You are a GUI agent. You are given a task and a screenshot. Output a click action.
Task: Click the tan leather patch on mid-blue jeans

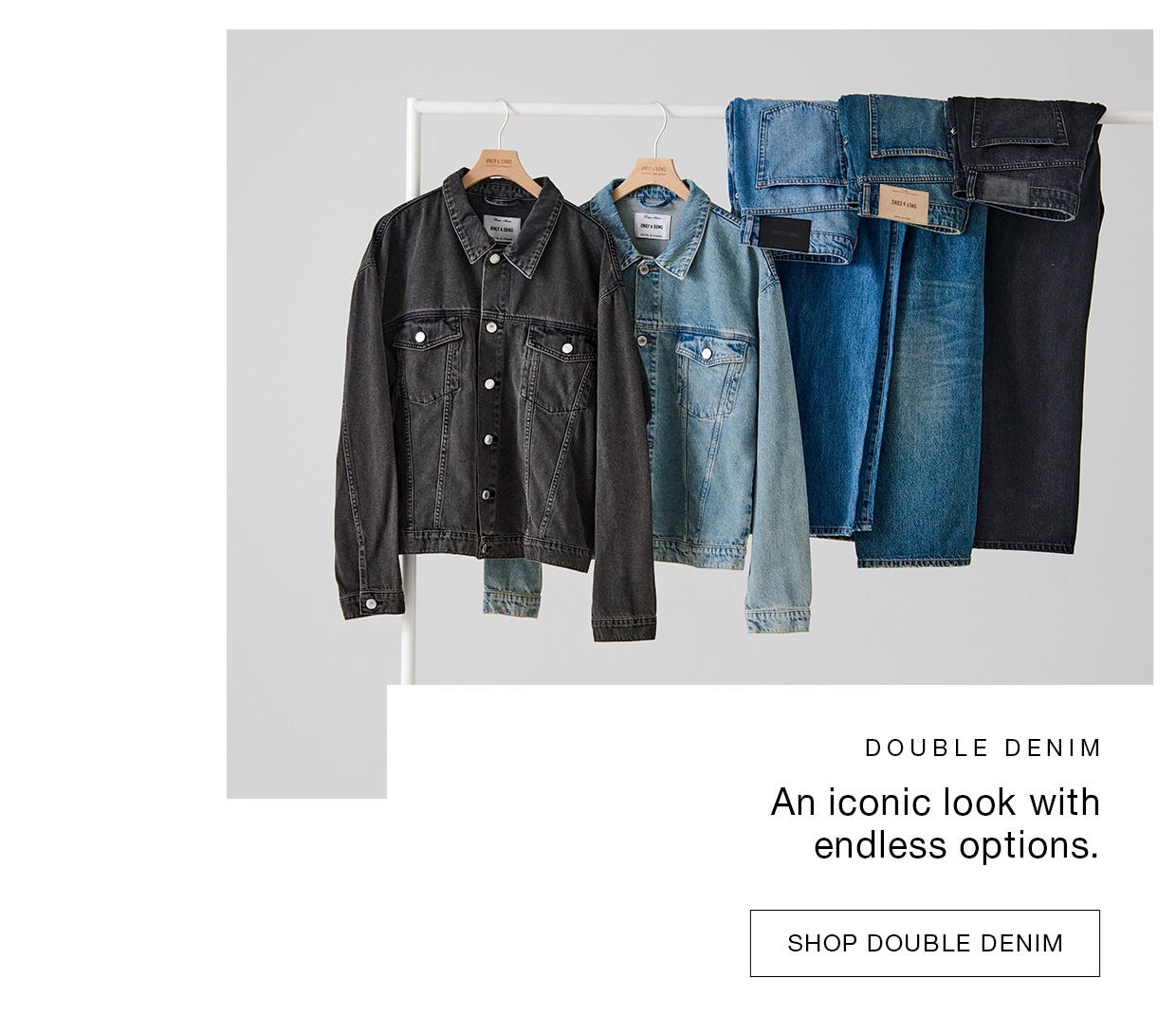(903, 206)
